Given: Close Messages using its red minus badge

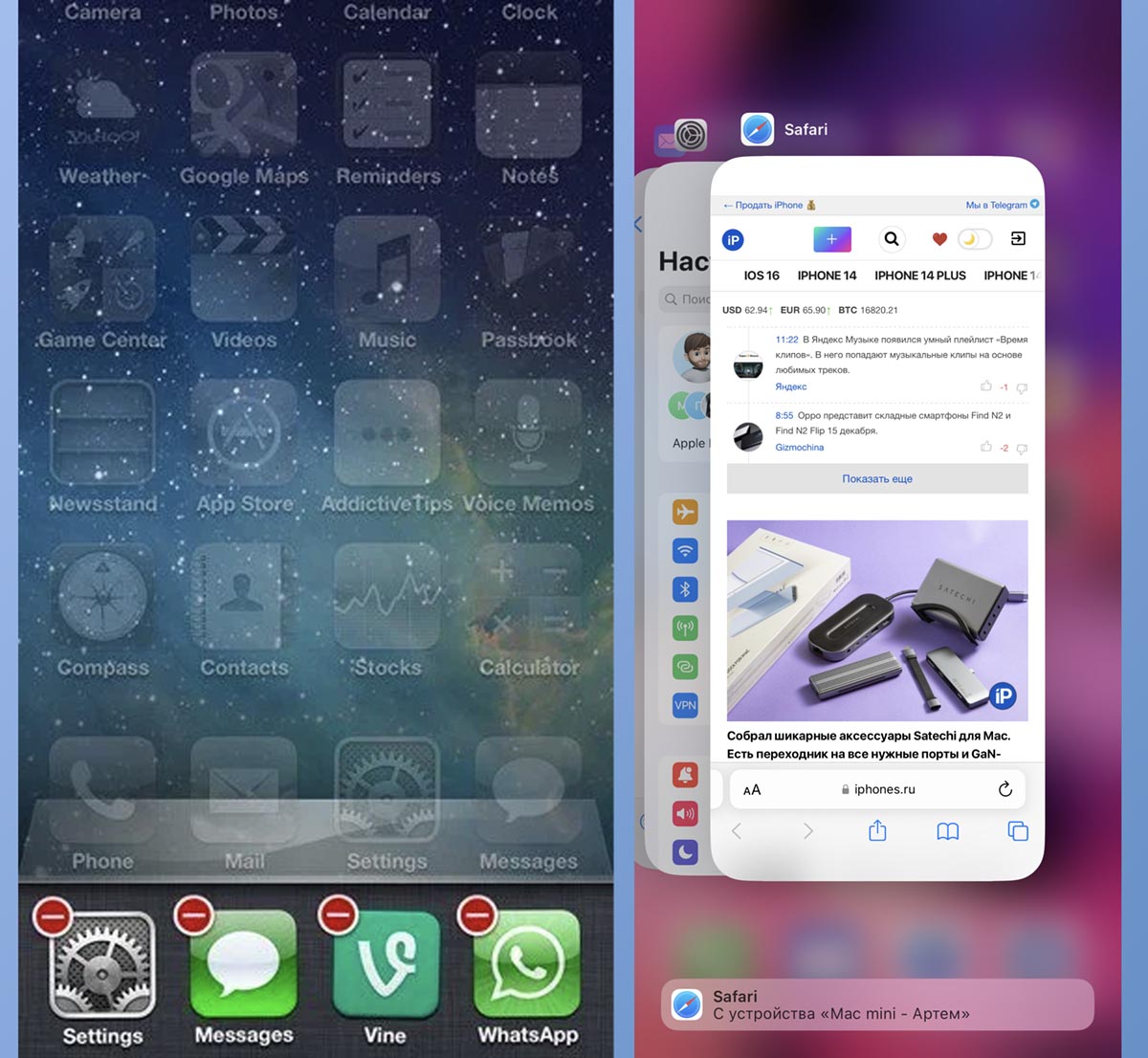Looking at the screenshot, I should 194,916.
